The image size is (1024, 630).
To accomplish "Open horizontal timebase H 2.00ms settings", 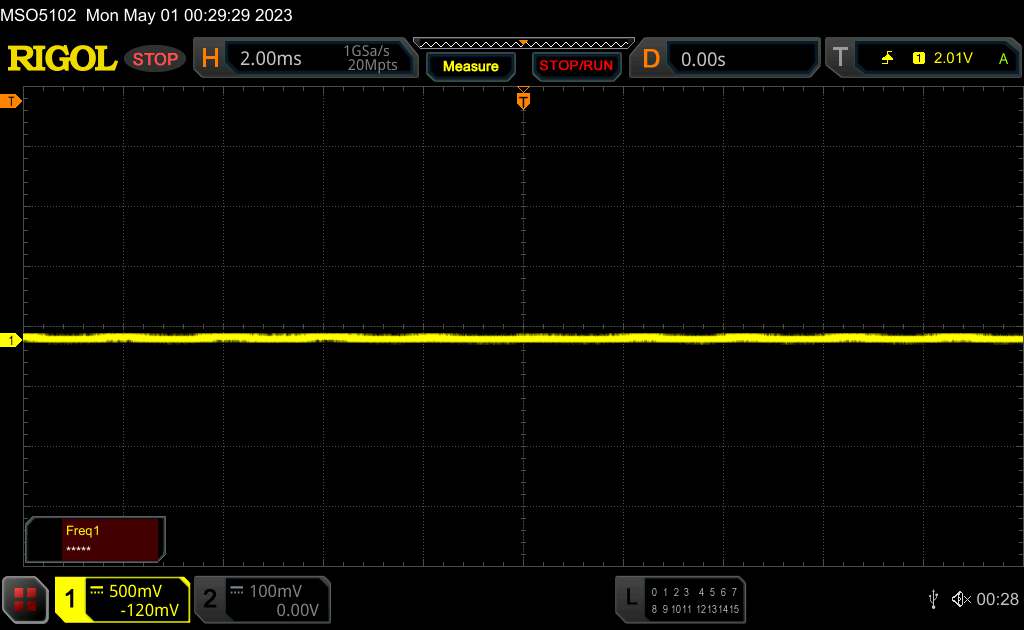I will point(305,58).
